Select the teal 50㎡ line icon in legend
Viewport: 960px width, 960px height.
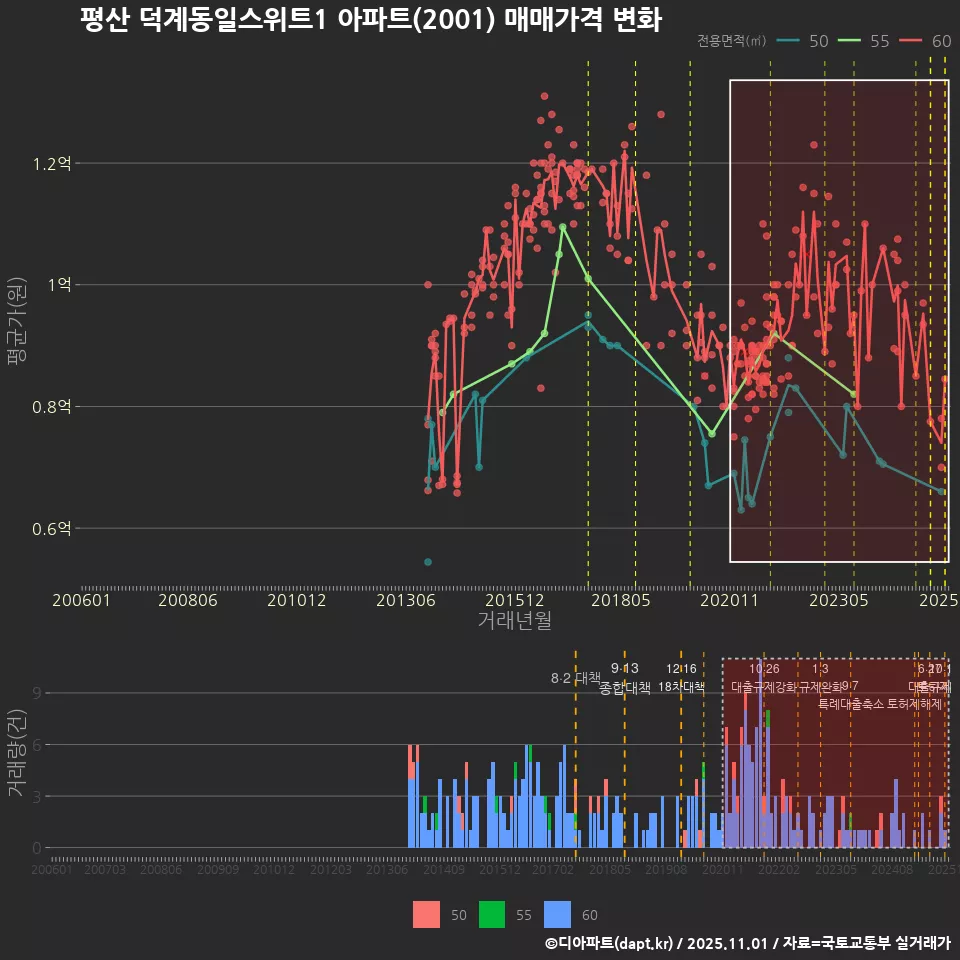(787, 42)
